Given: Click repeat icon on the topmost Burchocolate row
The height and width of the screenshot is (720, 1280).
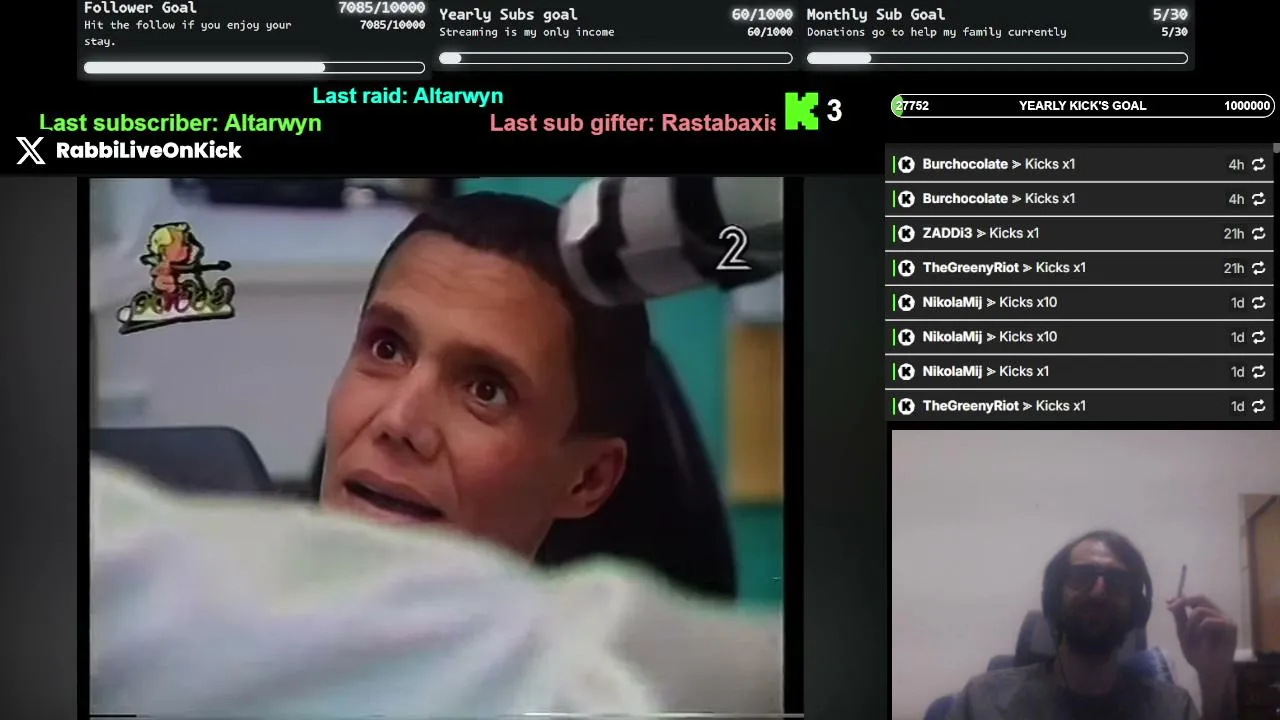Looking at the screenshot, I should [1258, 165].
